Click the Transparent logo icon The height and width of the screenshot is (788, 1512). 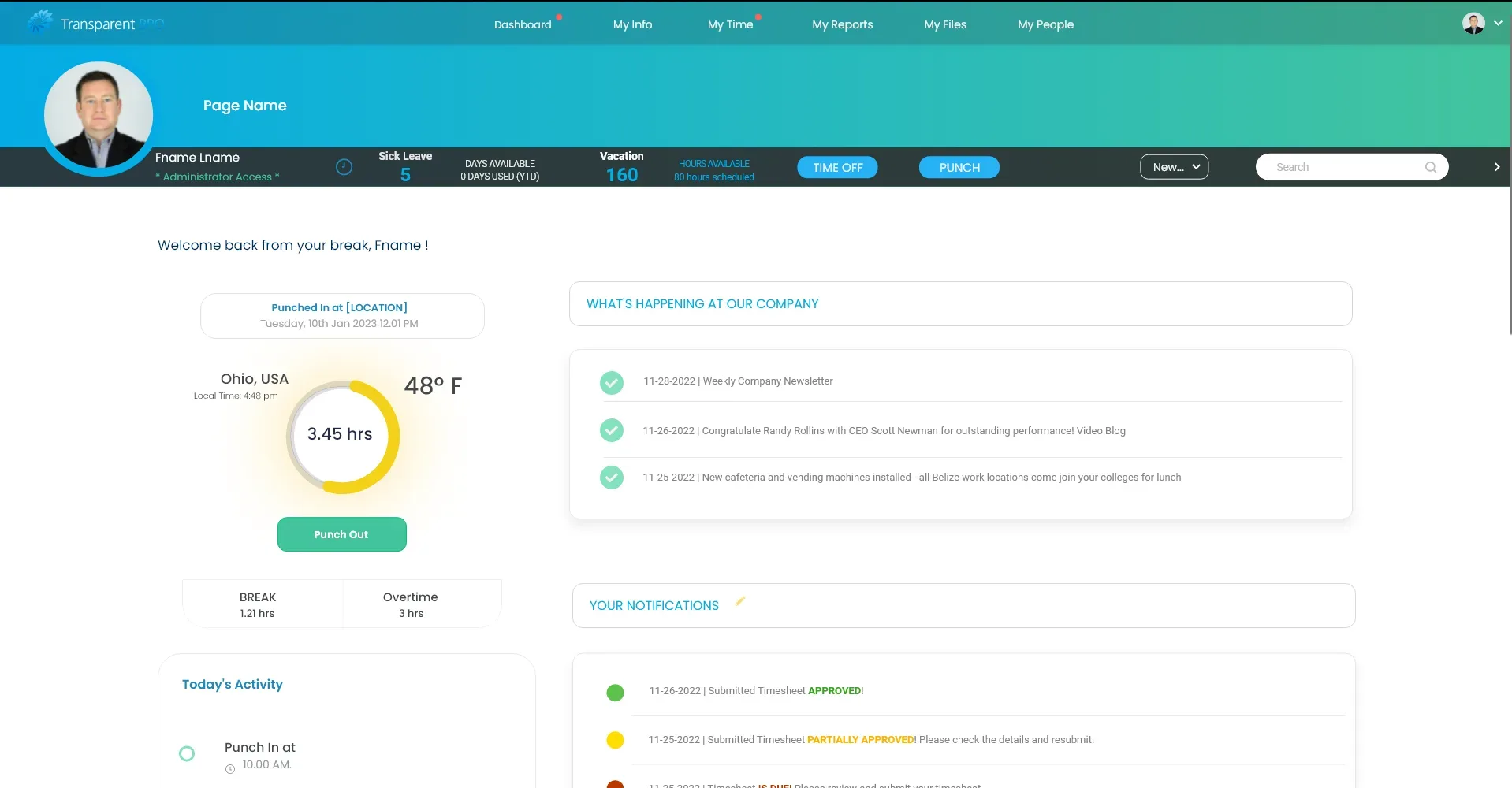(39, 23)
